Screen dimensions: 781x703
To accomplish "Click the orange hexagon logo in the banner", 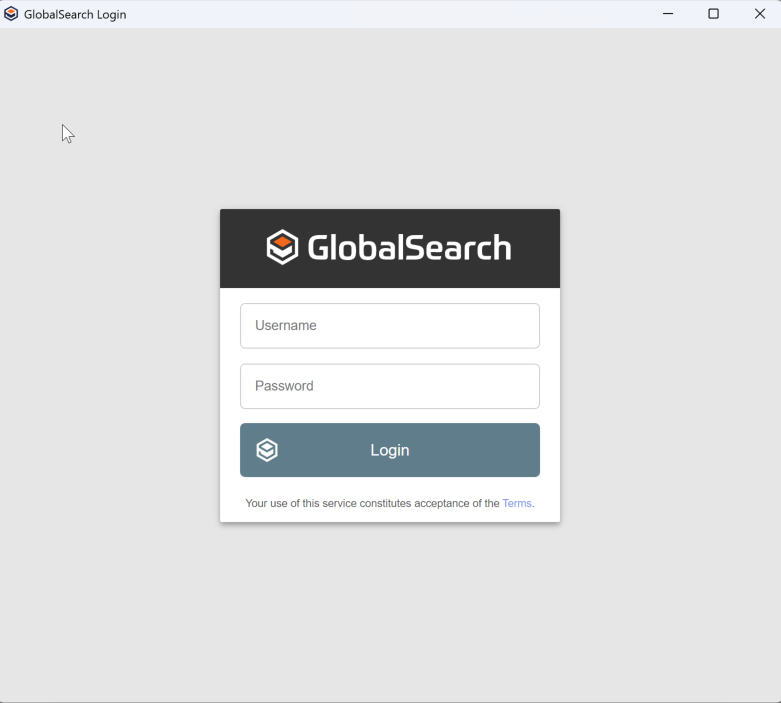I will [283, 247].
